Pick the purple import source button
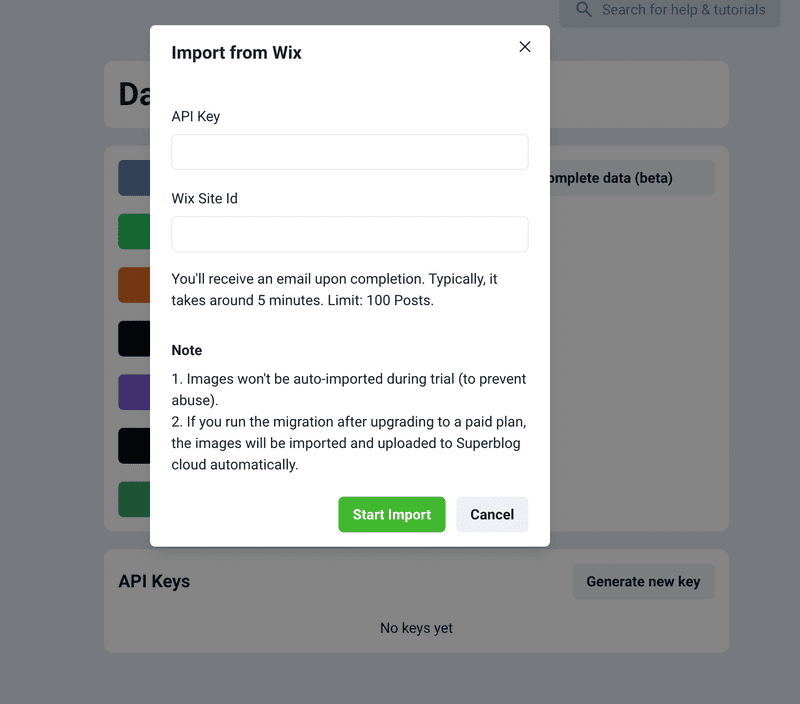The width and height of the screenshot is (800, 704). (x=134, y=392)
